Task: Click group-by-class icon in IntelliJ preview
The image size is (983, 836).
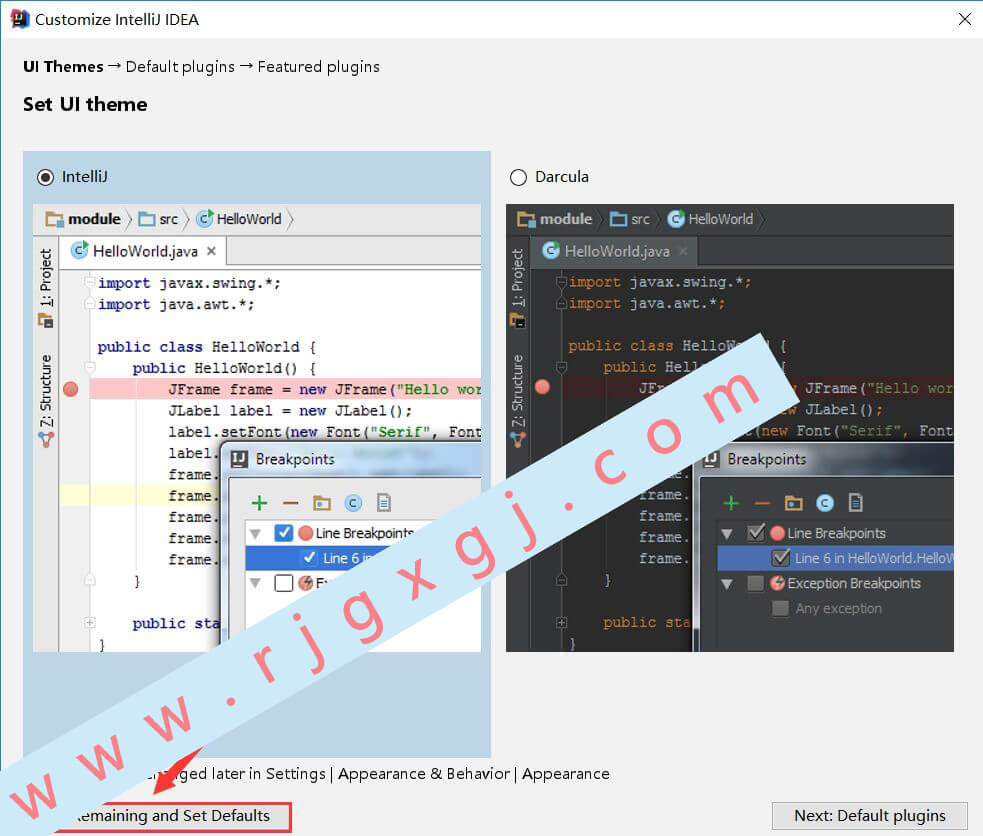Action: 353,503
